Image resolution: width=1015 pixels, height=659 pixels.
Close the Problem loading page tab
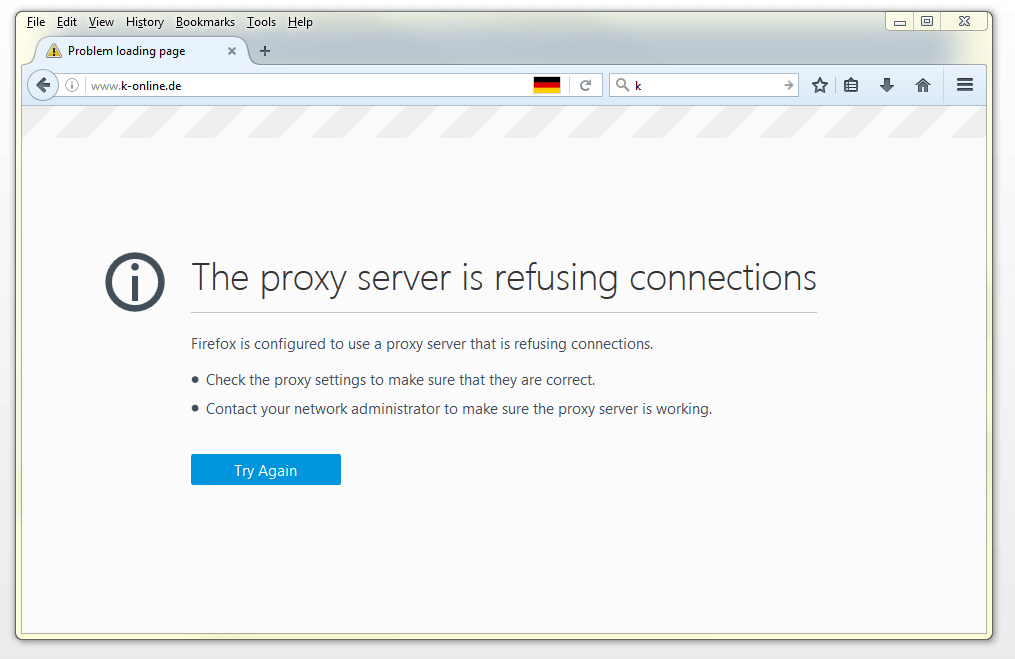[x=232, y=50]
